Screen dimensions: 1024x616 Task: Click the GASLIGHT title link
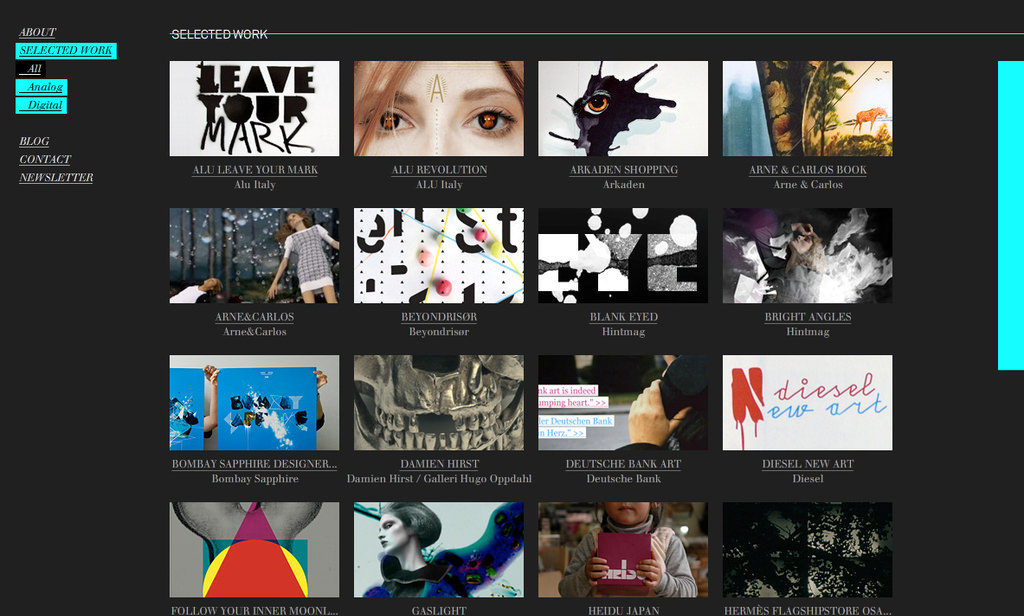[x=439, y=611]
